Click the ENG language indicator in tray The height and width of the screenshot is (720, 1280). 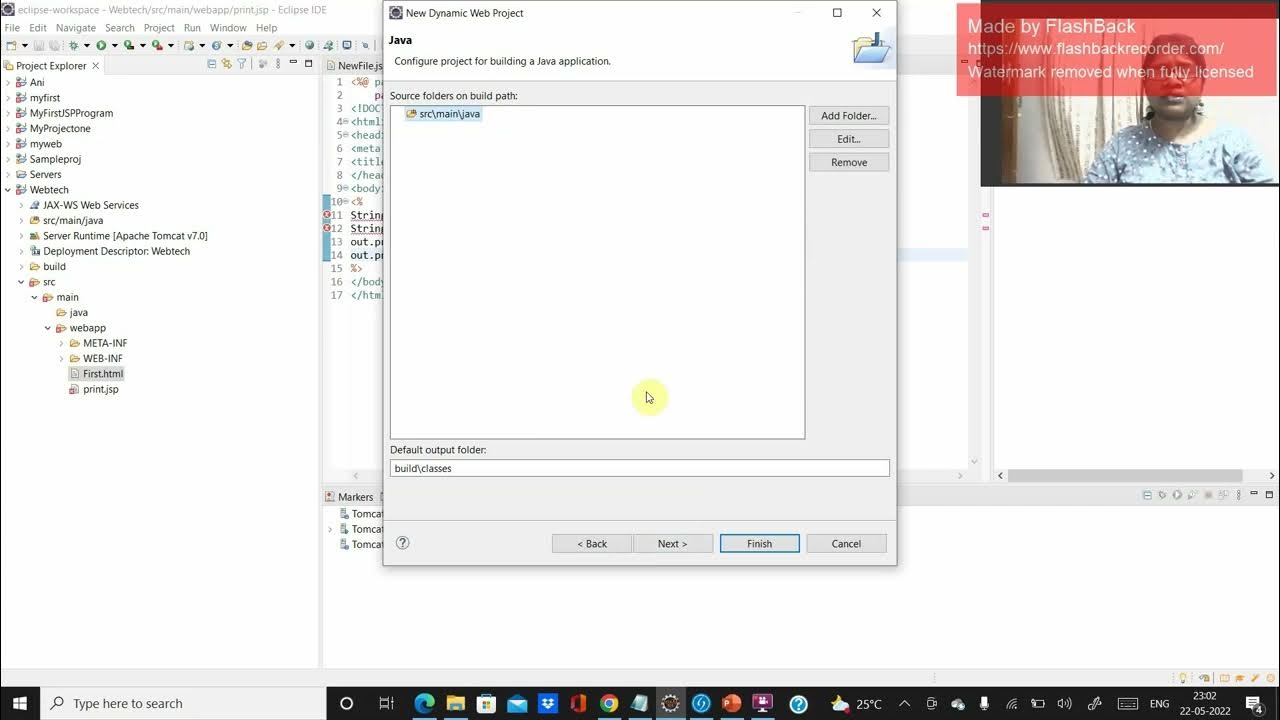[x=1159, y=704]
